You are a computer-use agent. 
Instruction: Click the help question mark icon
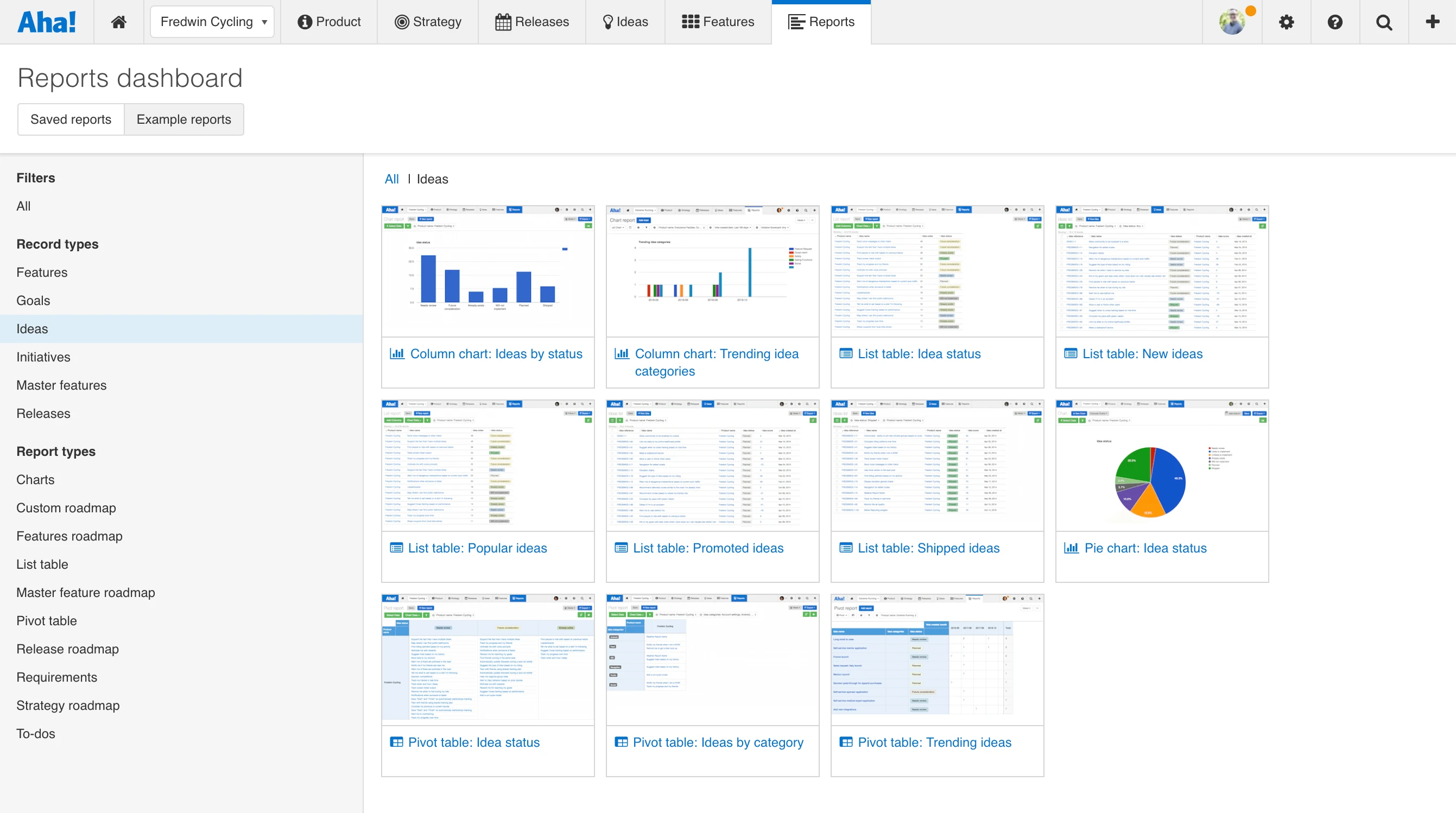tap(1334, 22)
